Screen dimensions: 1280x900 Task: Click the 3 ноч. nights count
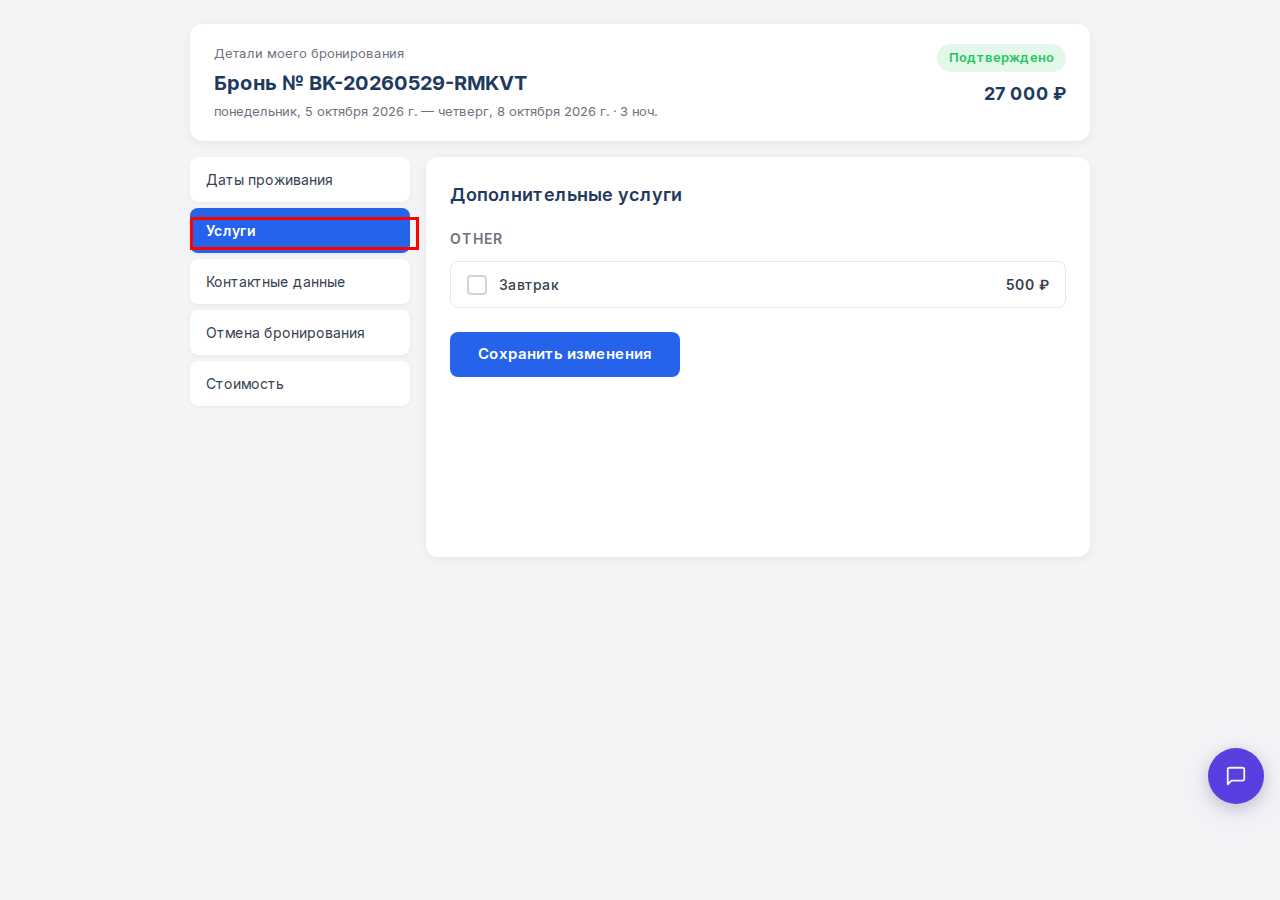click(x=639, y=111)
